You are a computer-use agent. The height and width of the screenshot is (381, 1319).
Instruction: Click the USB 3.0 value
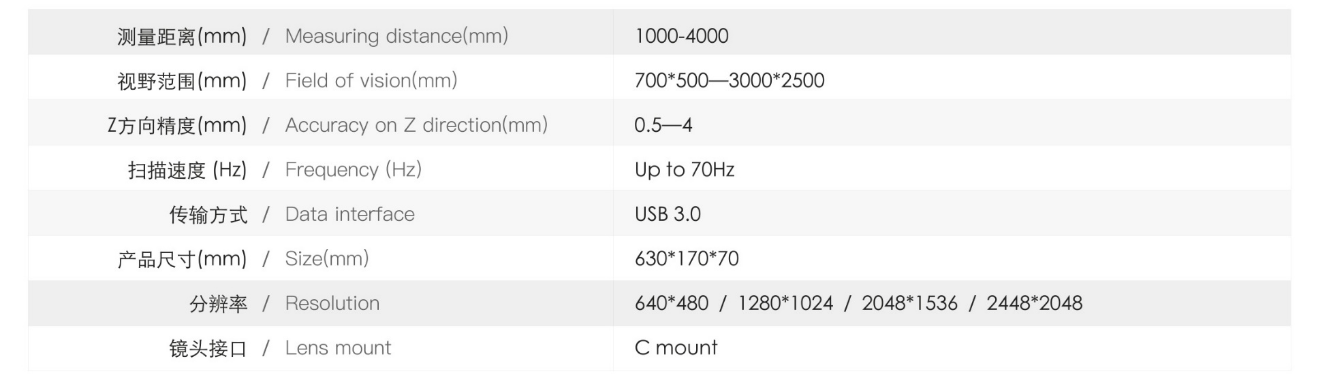tap(666, 214)
